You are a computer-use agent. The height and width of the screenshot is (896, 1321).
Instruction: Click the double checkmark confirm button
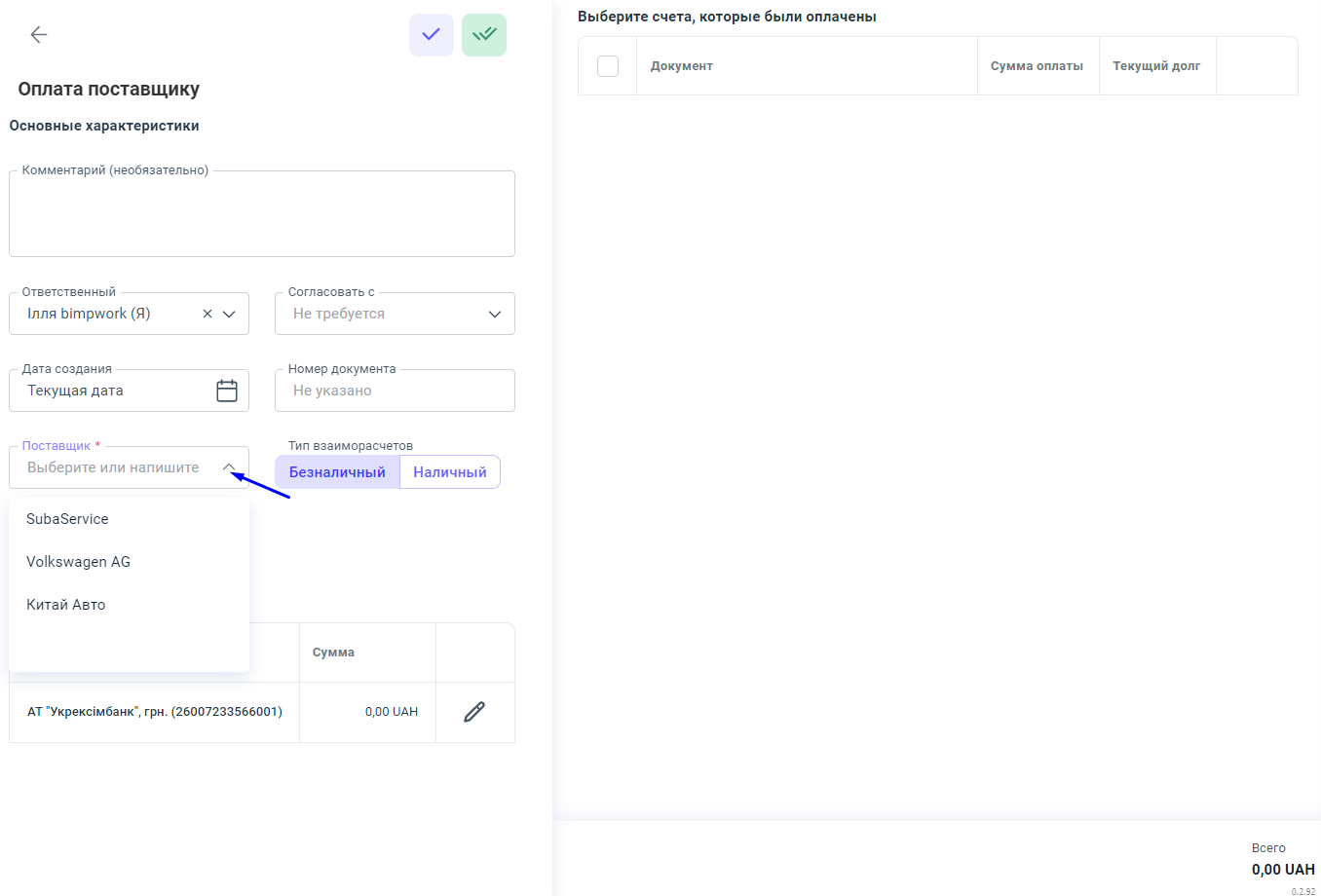(x=484, y=35)
